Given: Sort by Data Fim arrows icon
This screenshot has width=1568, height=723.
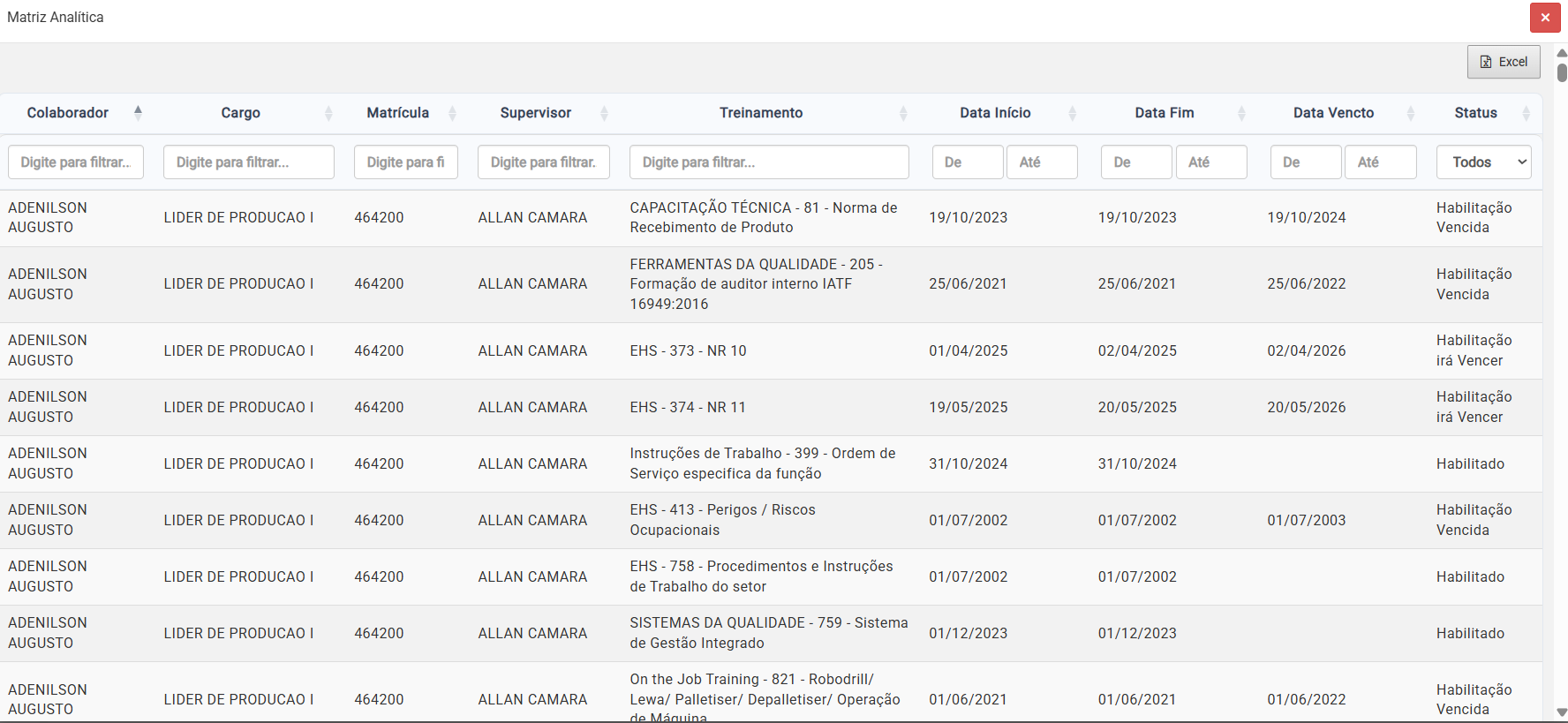Looking at the screenshot, I should coord(1241,113).
